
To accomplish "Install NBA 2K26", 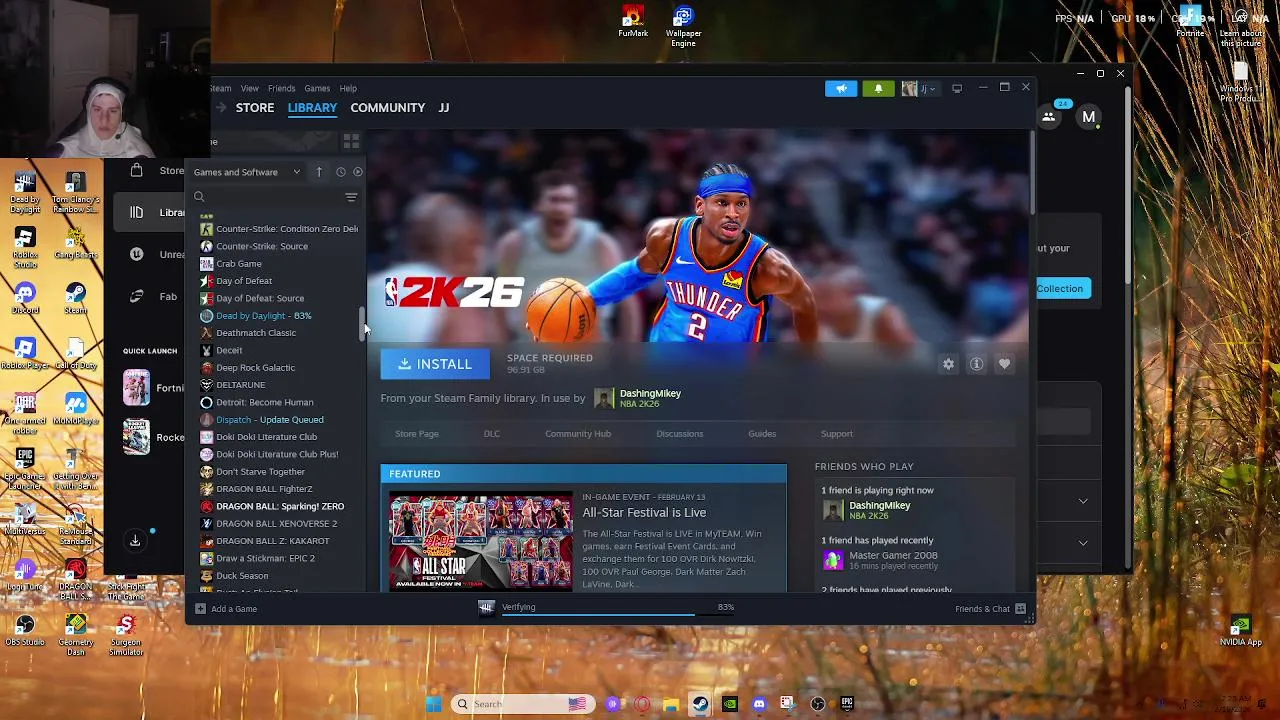I will point(435,364).
